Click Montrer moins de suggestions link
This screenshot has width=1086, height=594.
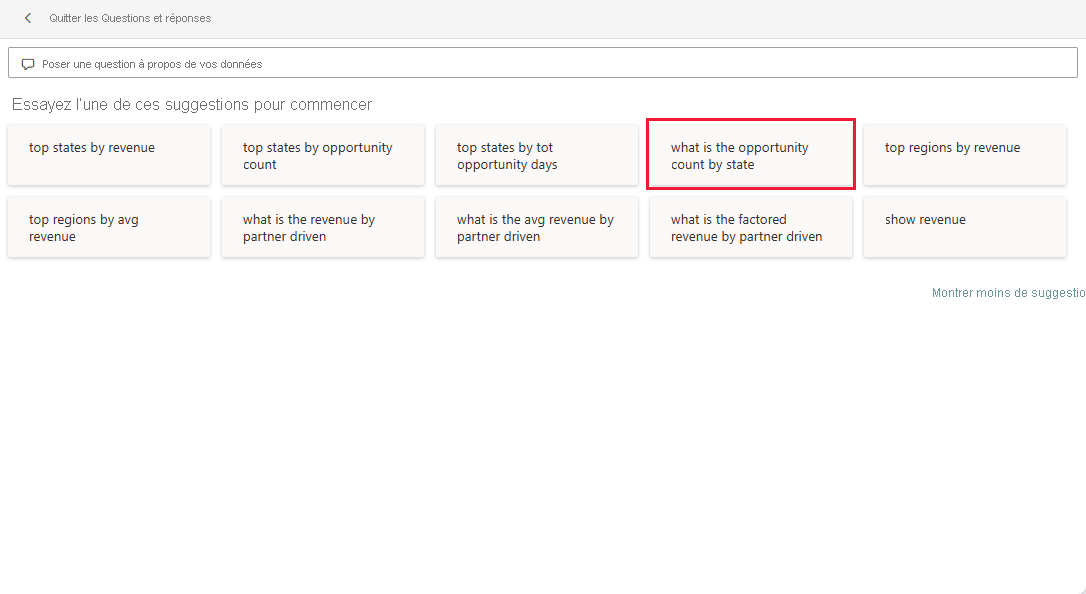point(1008,293)
